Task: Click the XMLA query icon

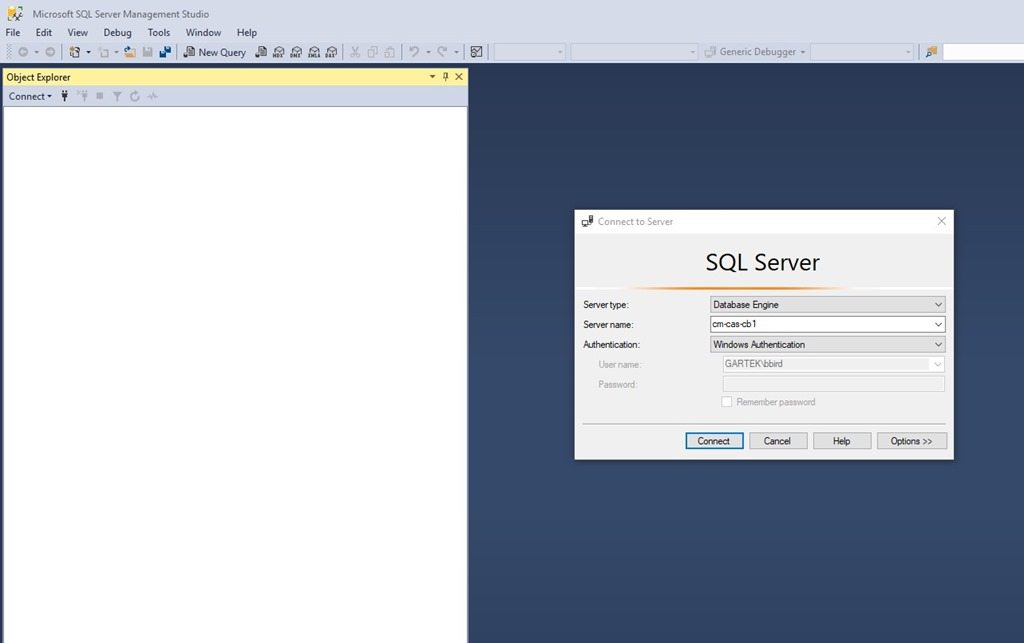Action: [x=314, y=52]
